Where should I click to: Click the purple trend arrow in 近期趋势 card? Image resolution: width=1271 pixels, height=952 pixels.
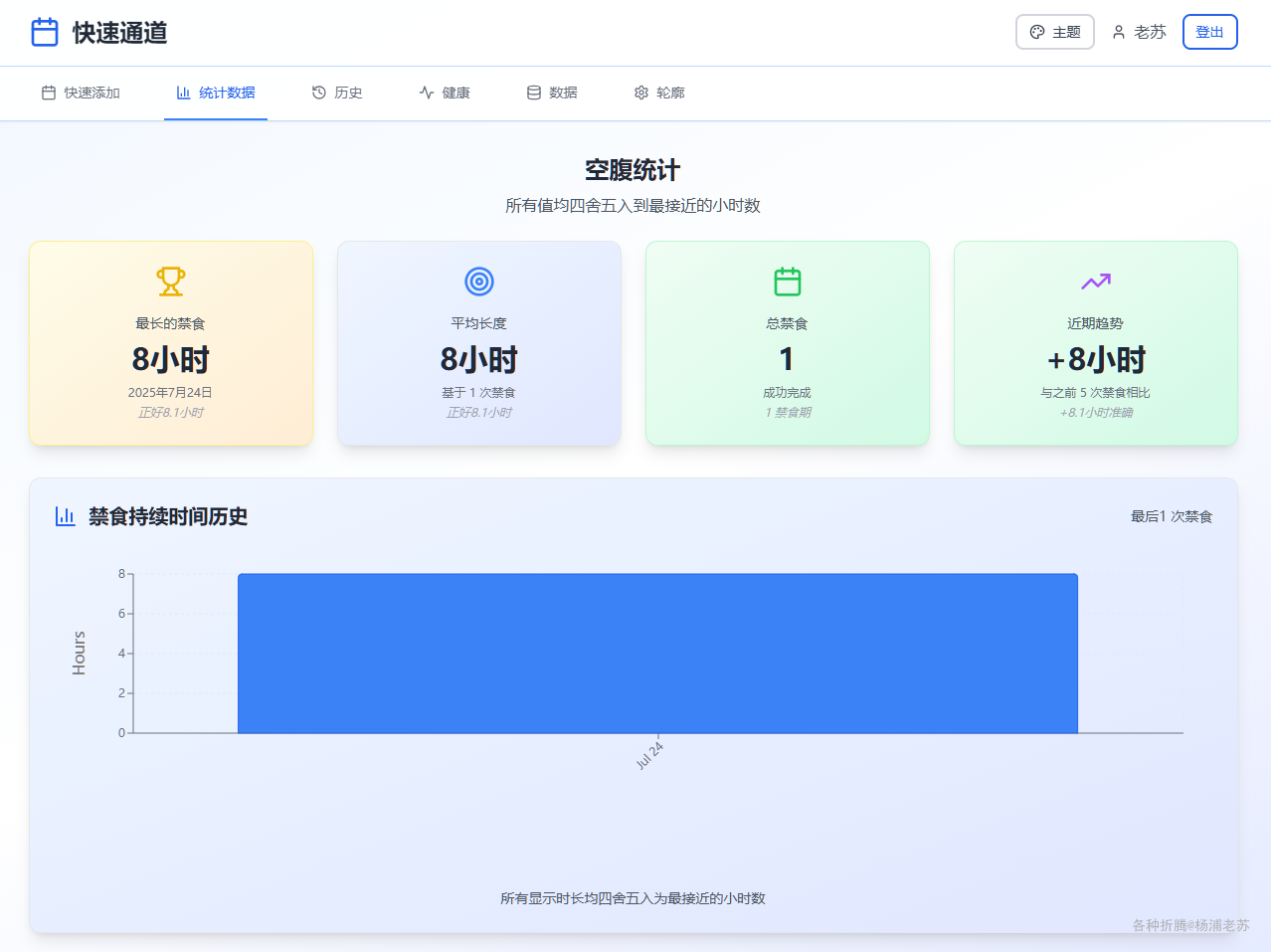(1096, 282)
